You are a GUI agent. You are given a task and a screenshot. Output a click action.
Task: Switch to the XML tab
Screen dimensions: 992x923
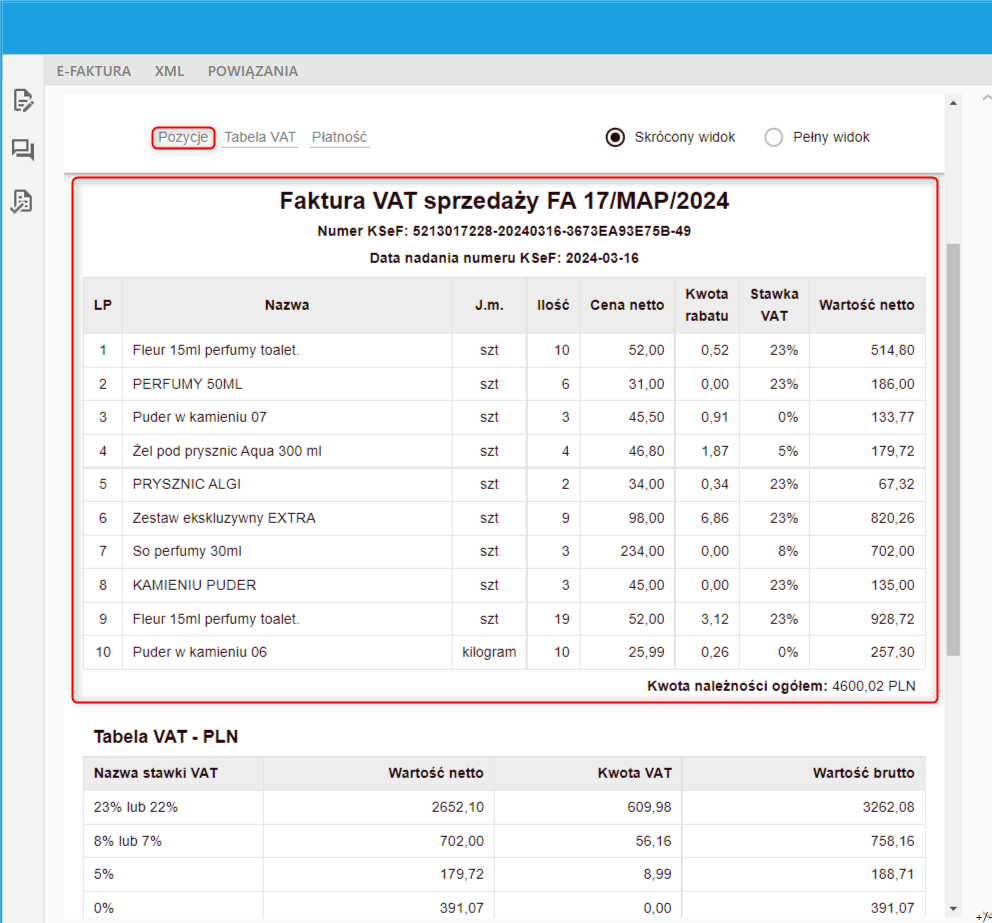click(x=170, y=71)
